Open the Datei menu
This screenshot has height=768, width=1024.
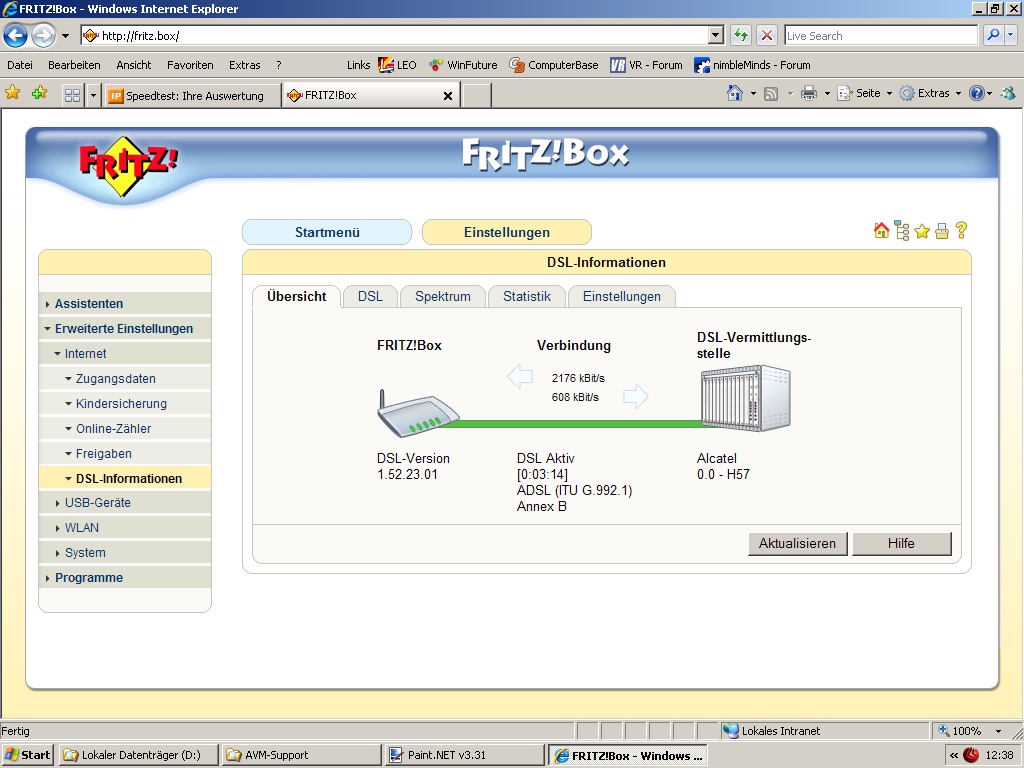pos(20,65)
